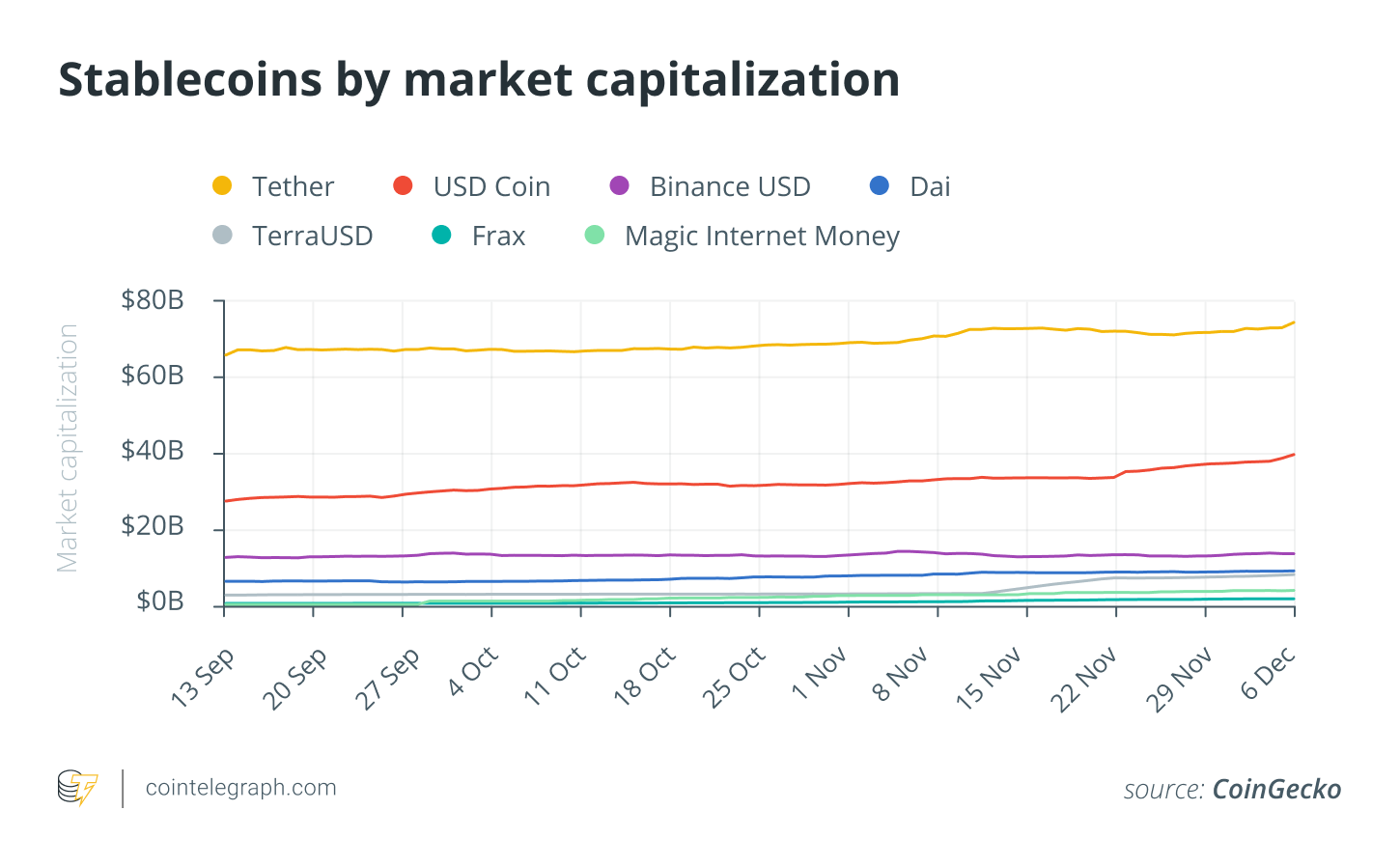Screen dimensions: 1400x866
Task: Click the 6 Dec date axis label
Action: coord(1268,675)
